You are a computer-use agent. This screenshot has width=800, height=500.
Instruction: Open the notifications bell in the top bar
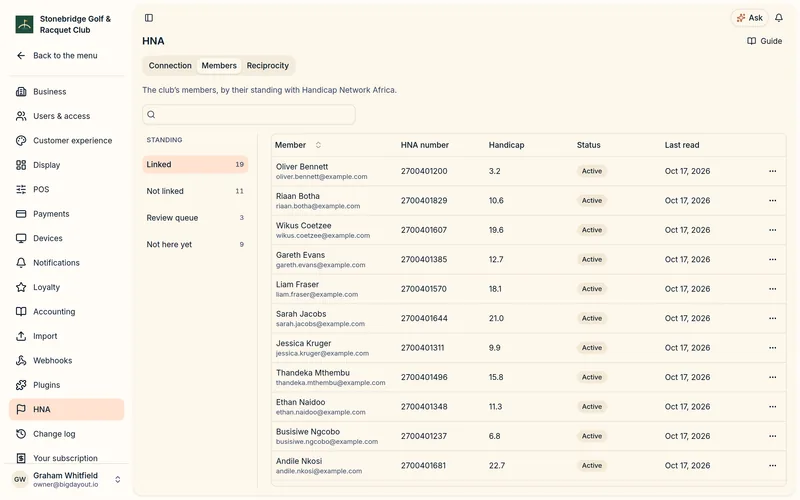779,18
